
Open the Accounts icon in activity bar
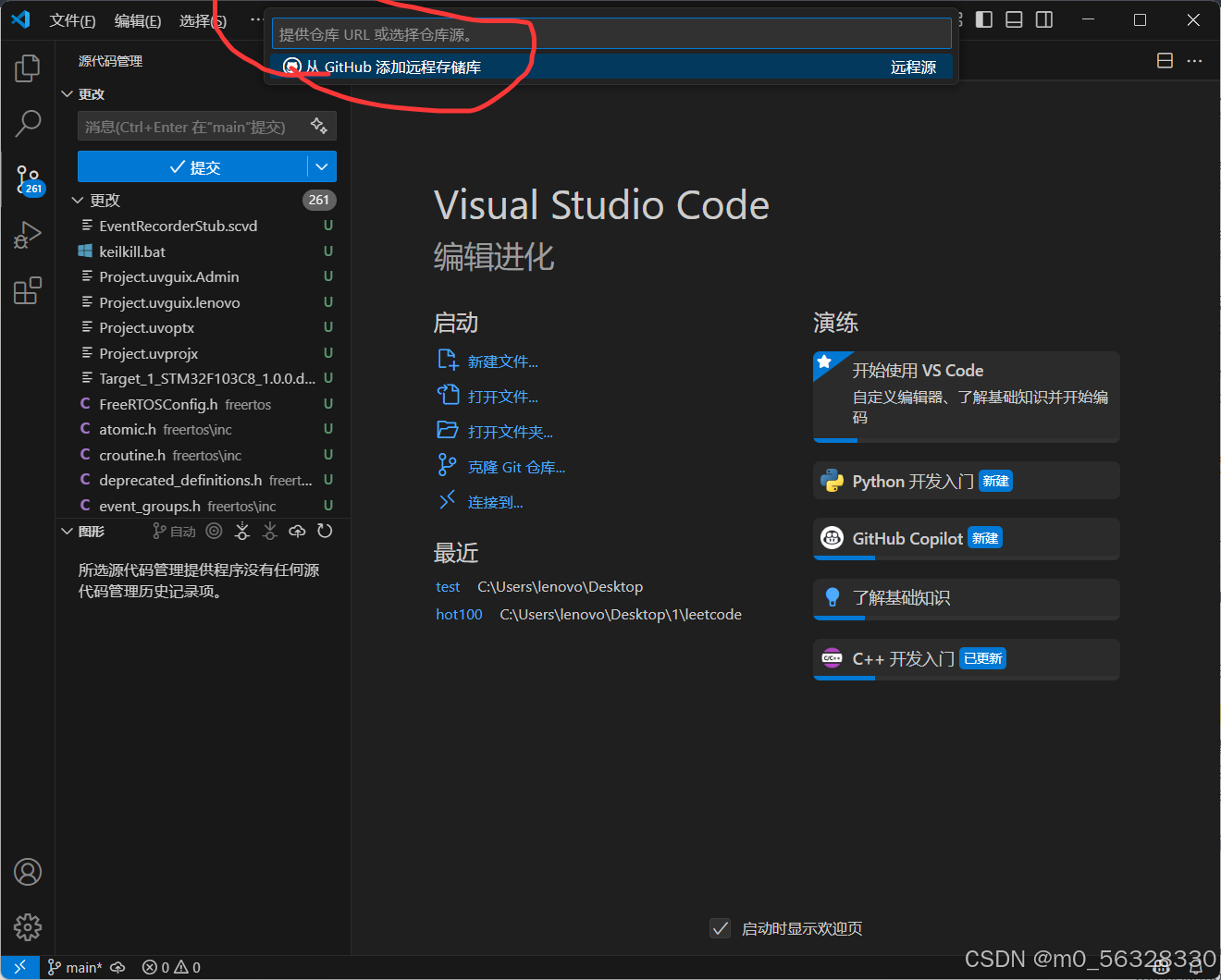27,872
